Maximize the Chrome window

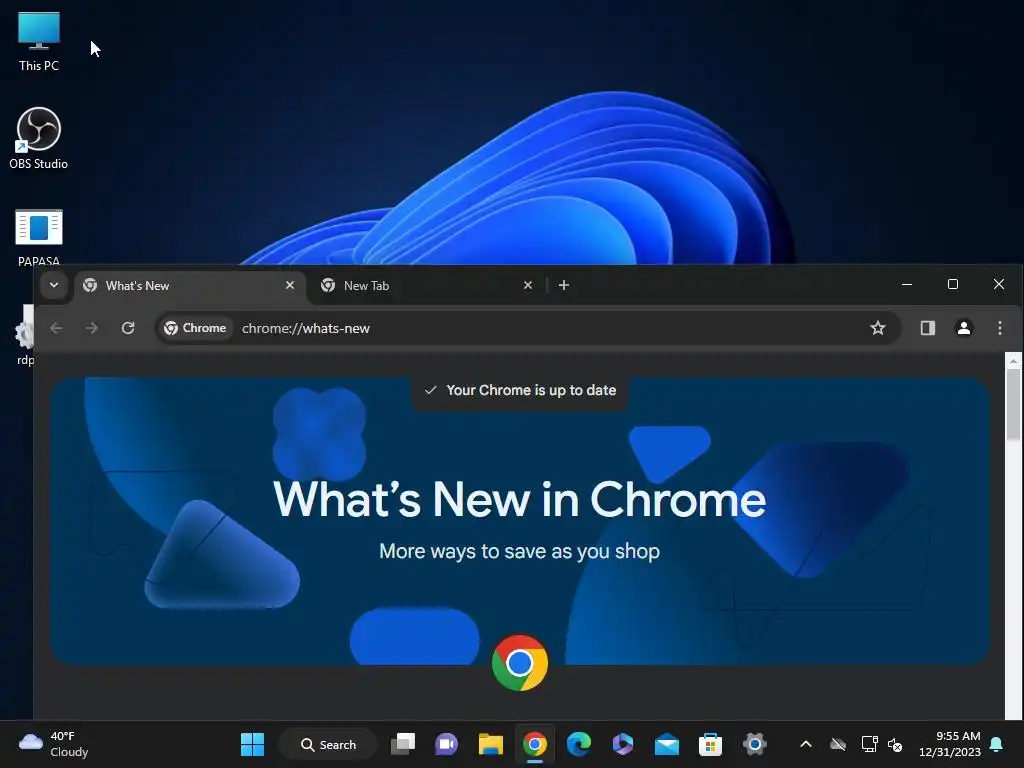coord(953,284)
